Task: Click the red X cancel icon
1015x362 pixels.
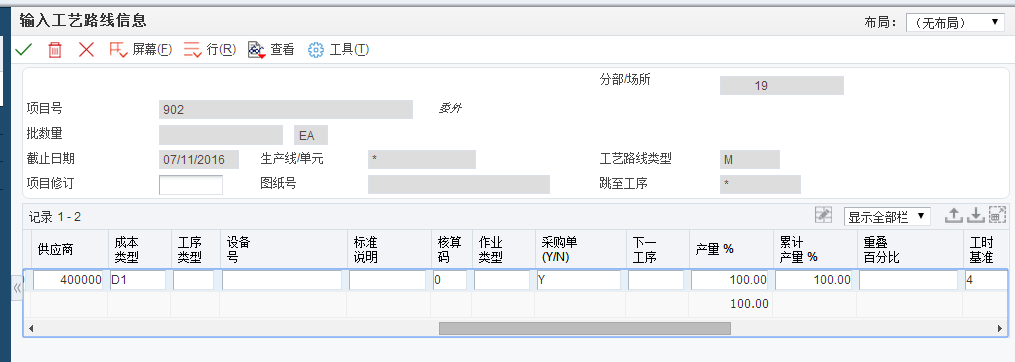Action: pos(86,50)
